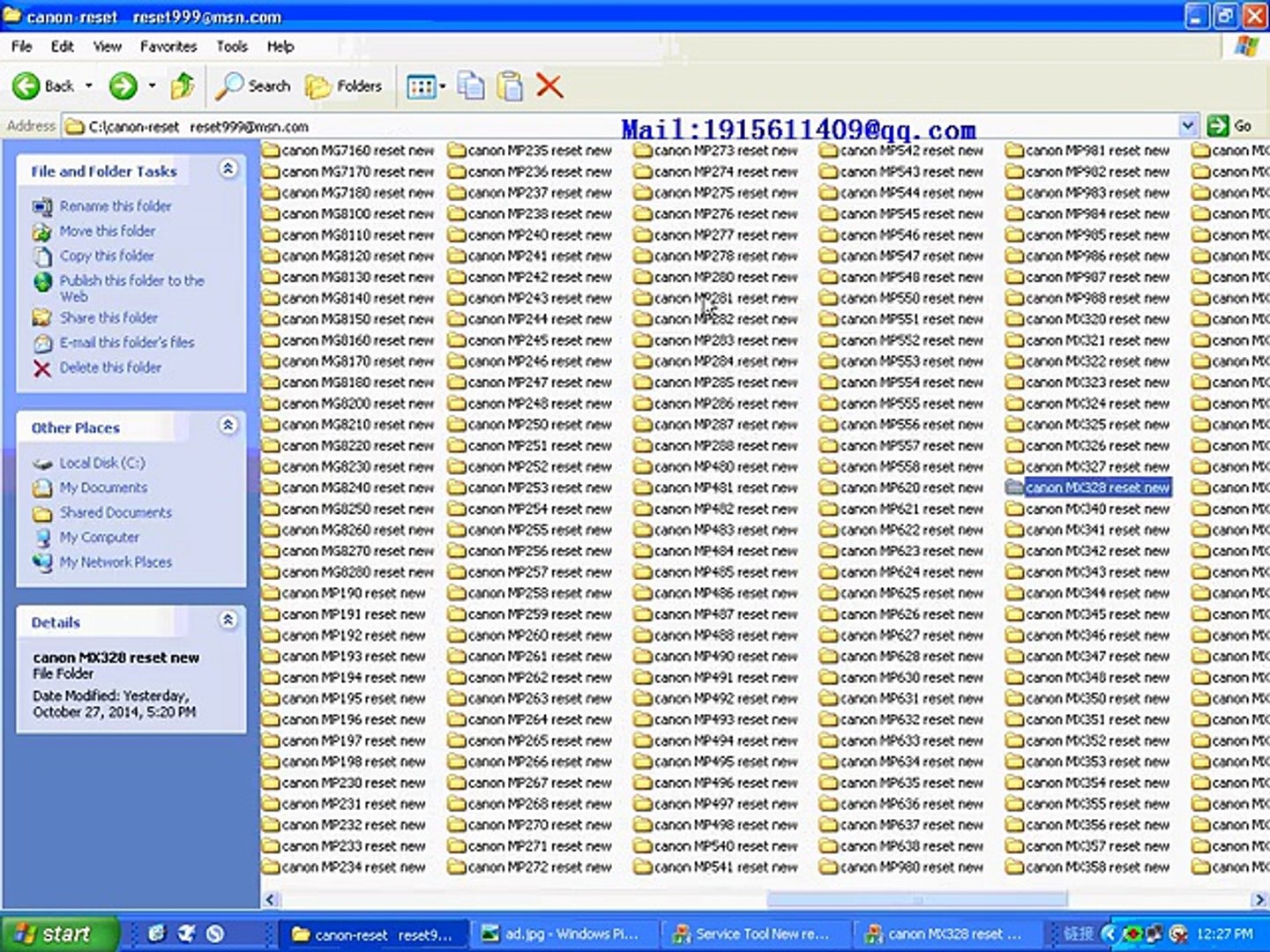1270x952 pixels.
Task: Click the My Network Places icon
Action: pyautogui.click(x=42, y=562)
